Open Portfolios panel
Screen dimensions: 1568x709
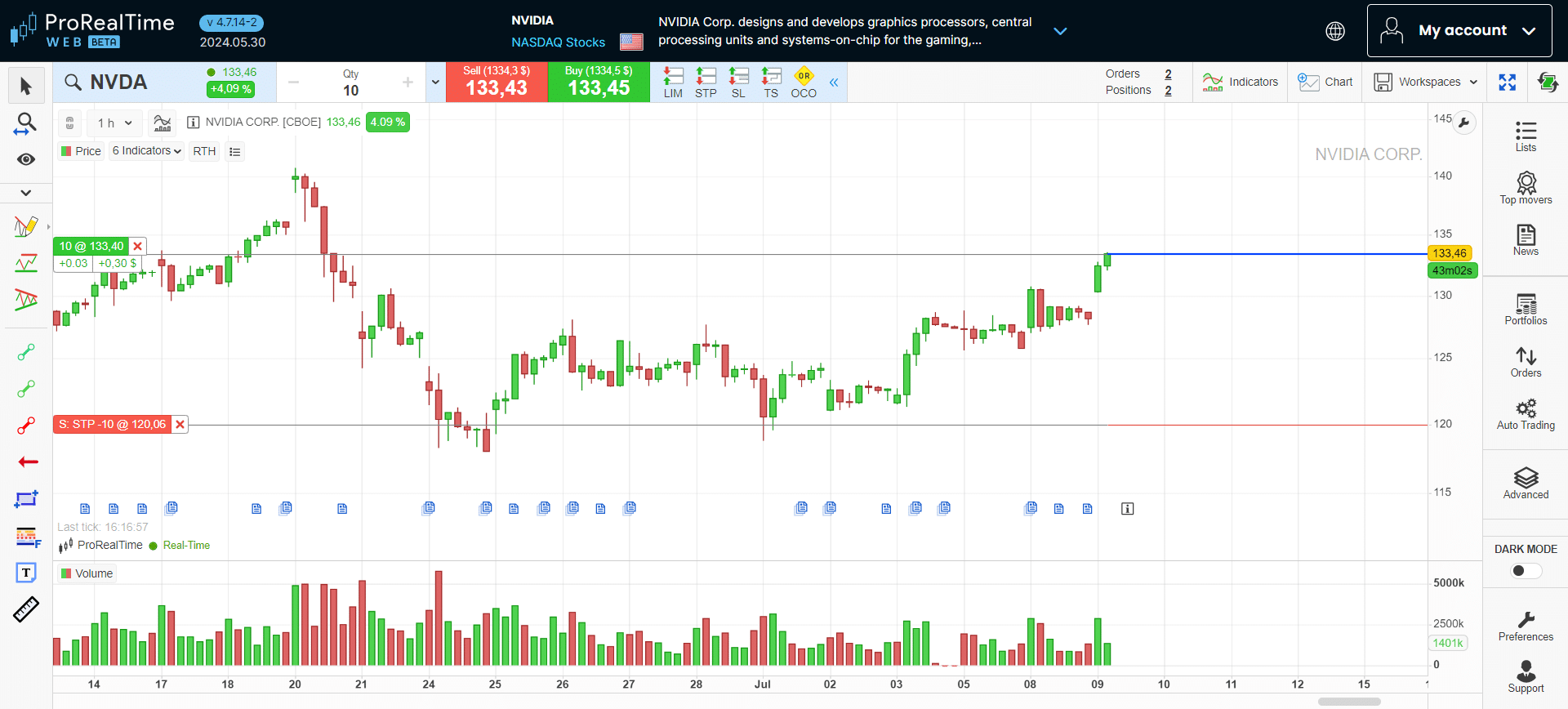click(1526, 310)
